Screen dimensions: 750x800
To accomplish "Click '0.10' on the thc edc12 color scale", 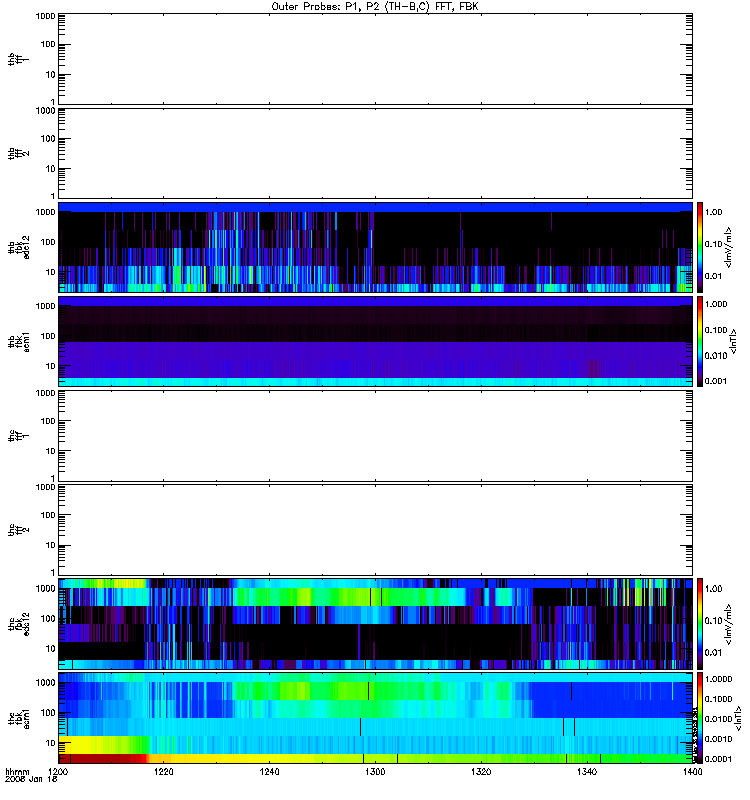I will 713,620.
